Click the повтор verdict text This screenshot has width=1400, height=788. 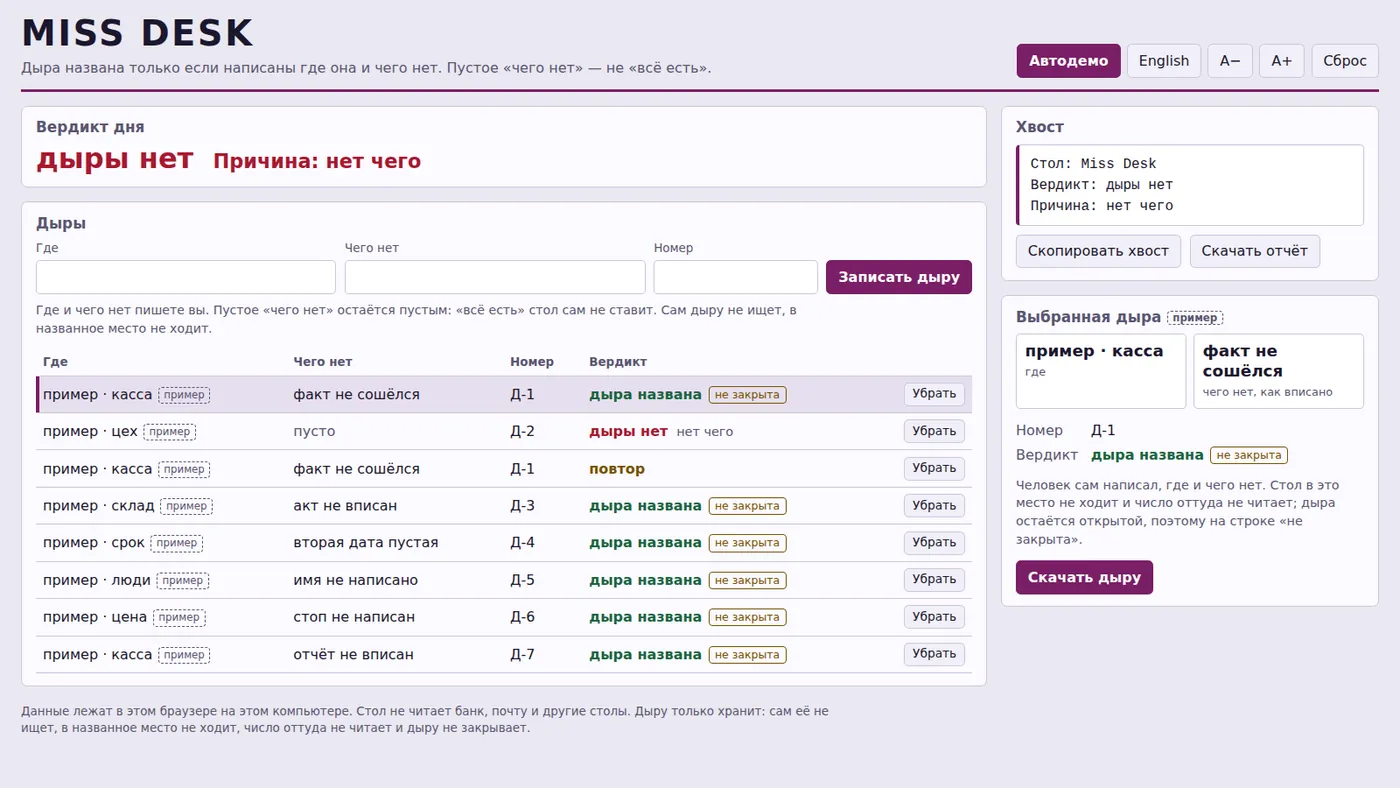point(617,469)
